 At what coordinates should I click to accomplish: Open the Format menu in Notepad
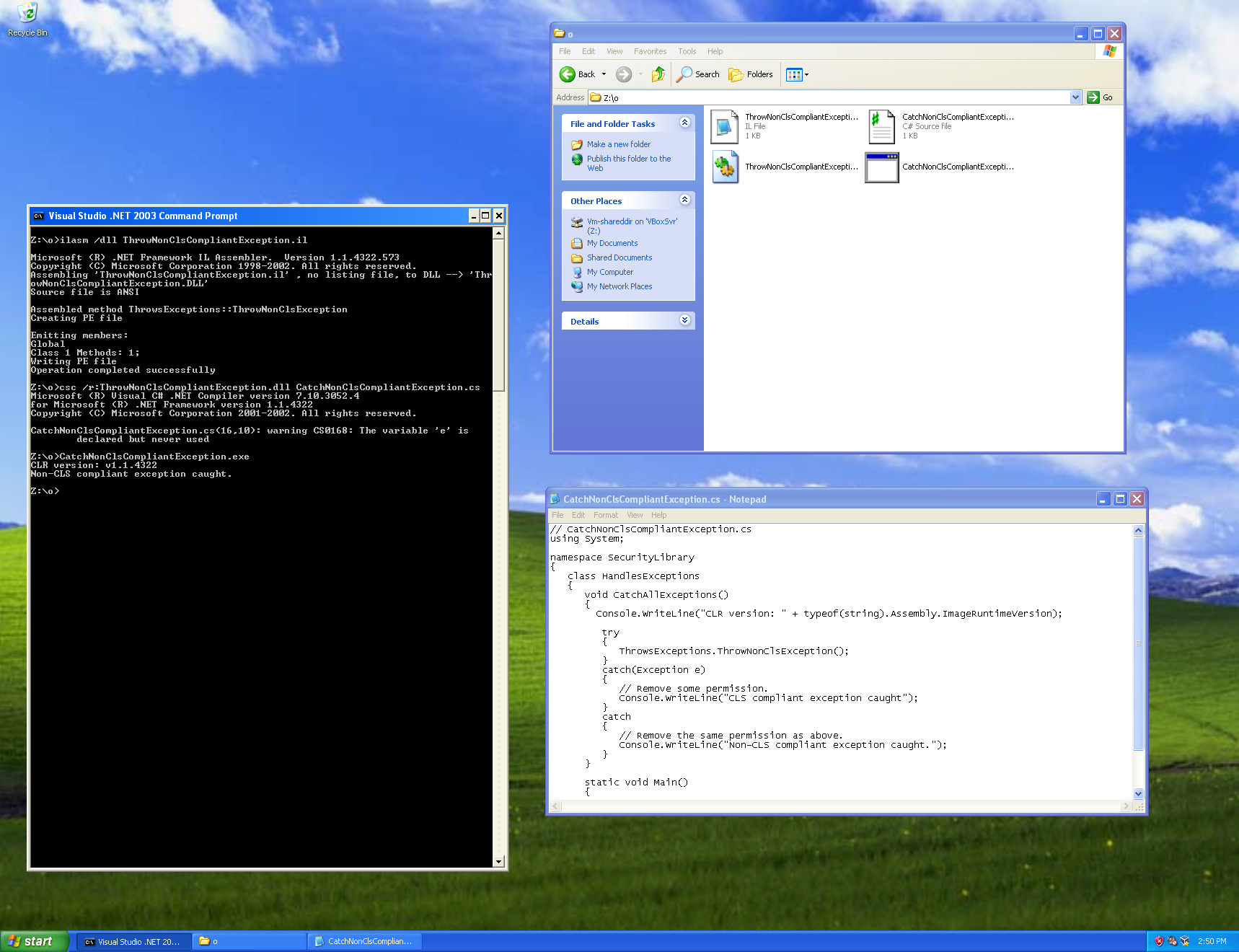(605, 515)
